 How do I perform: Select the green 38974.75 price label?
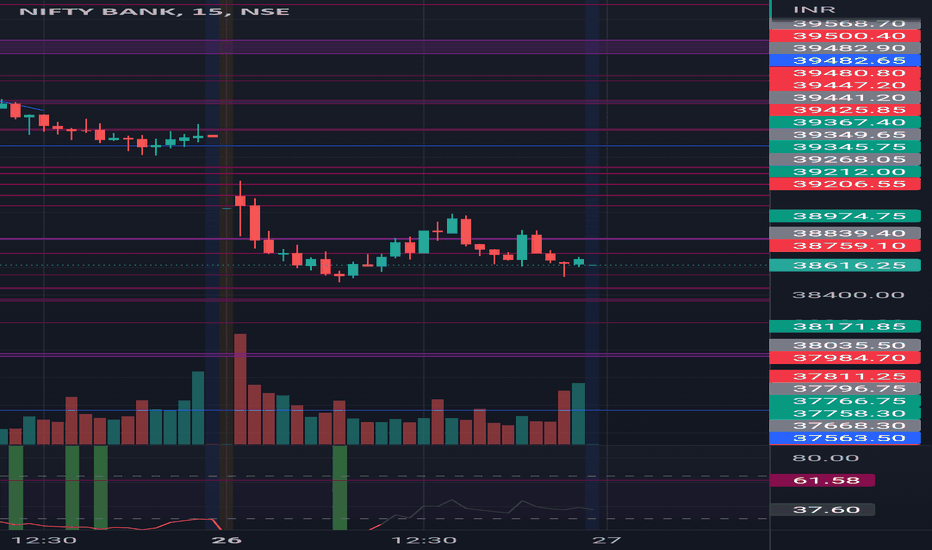point(845,216)
